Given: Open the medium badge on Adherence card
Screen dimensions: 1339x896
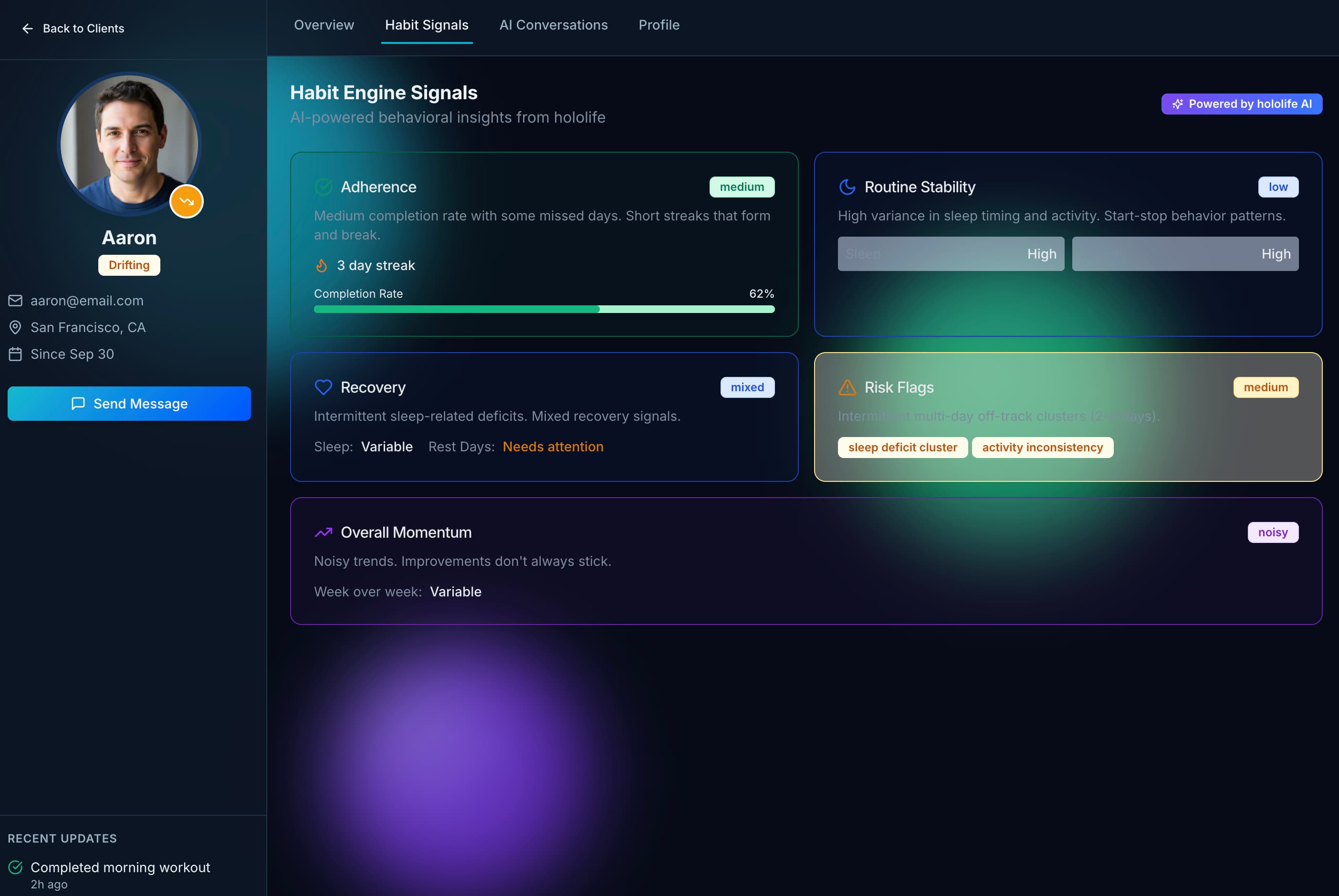Looking at the screenshot, I should 742,187.
